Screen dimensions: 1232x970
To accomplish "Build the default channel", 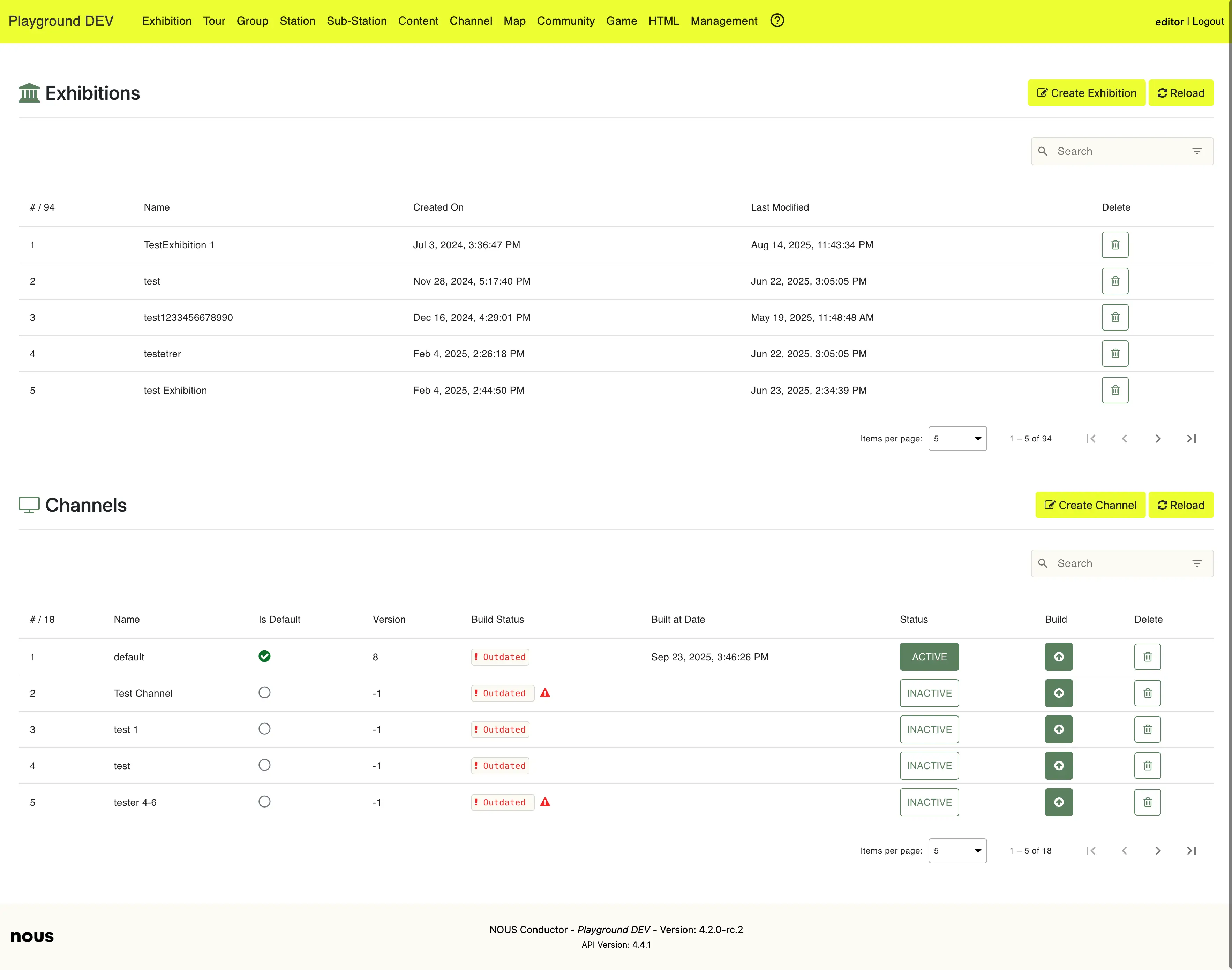I will click(1058, 657).
